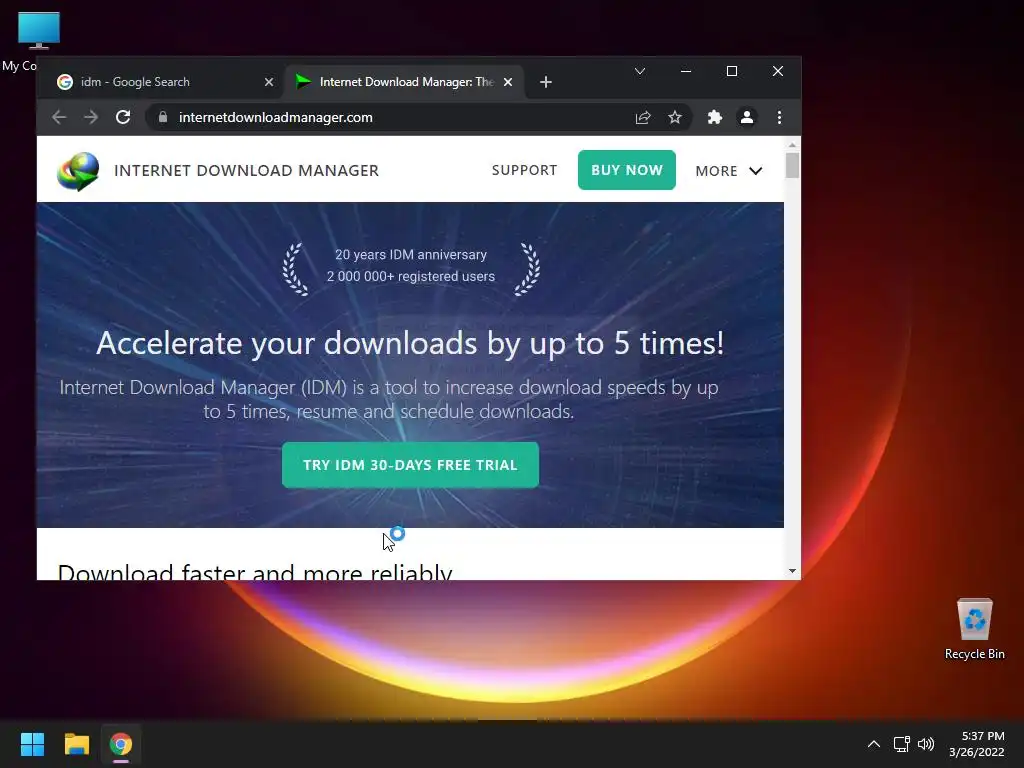Click the taskbar clock and date
The height and width of the screenshot is (768, 1024).
(977, 744)
